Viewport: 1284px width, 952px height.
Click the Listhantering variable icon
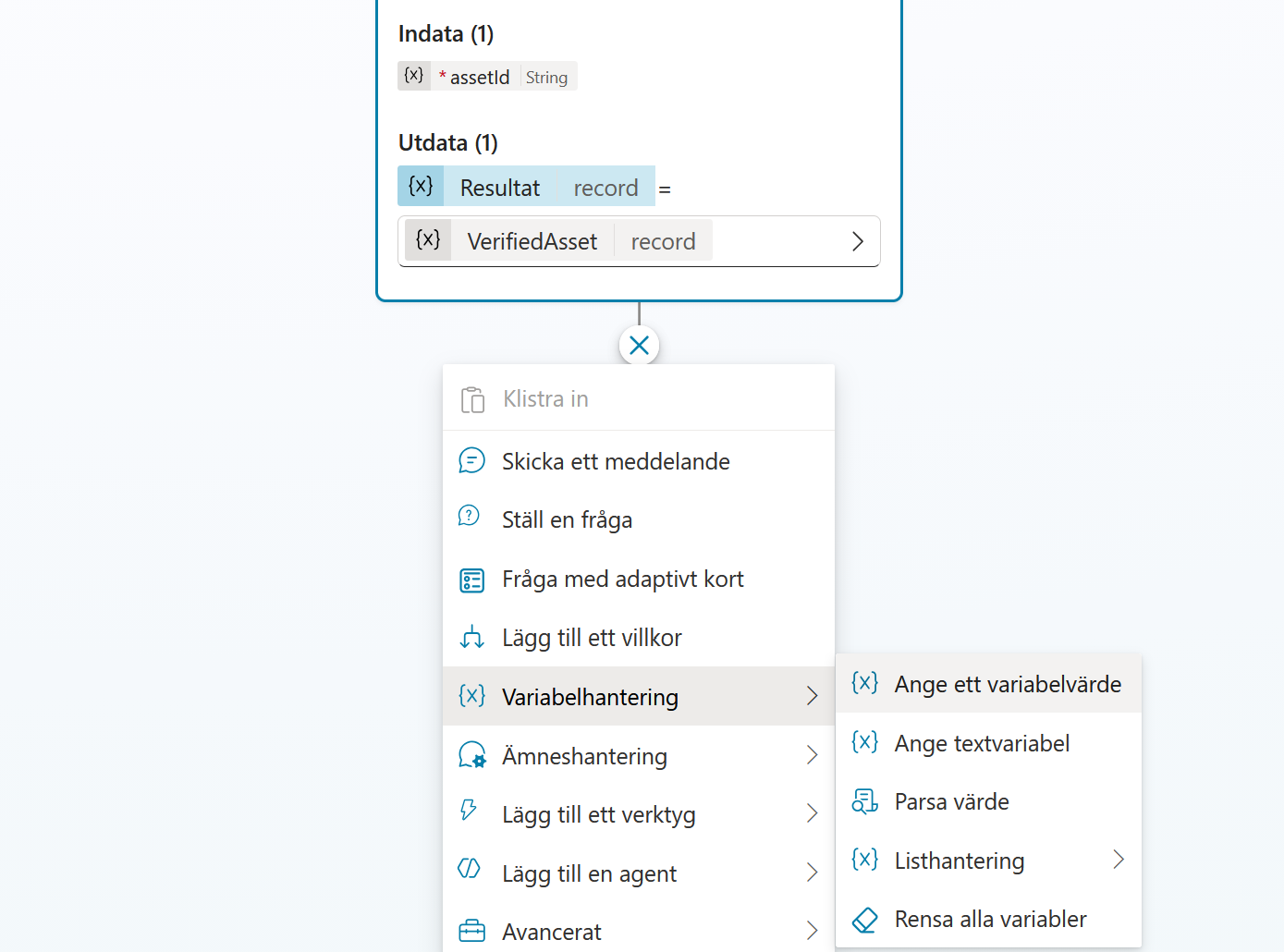tap(865, 860)
